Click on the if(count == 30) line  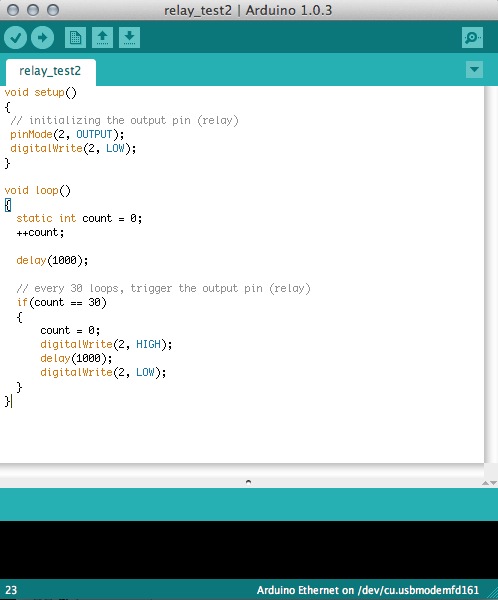(61, 303)
